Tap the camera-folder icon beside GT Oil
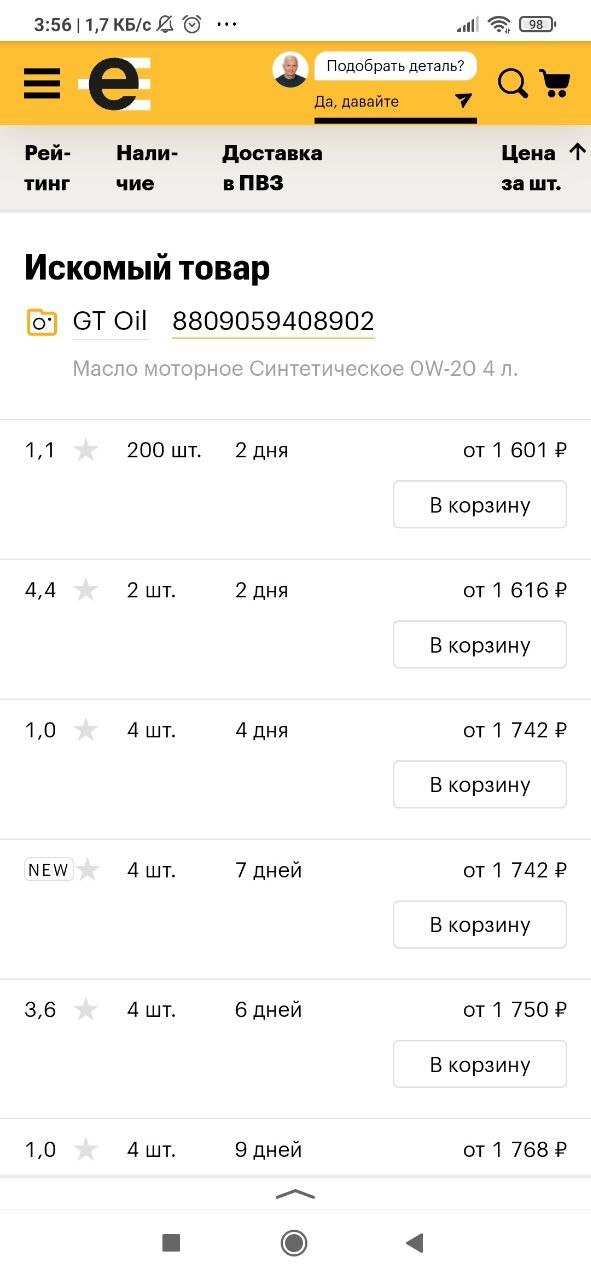591x1280 pixels. 42,322
